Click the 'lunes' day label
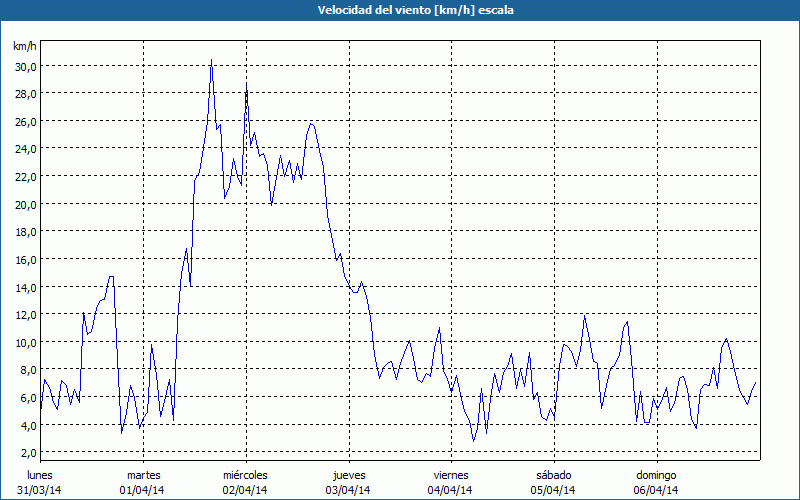The width and height of the screenshot is (800, 500). coord(40,475)
